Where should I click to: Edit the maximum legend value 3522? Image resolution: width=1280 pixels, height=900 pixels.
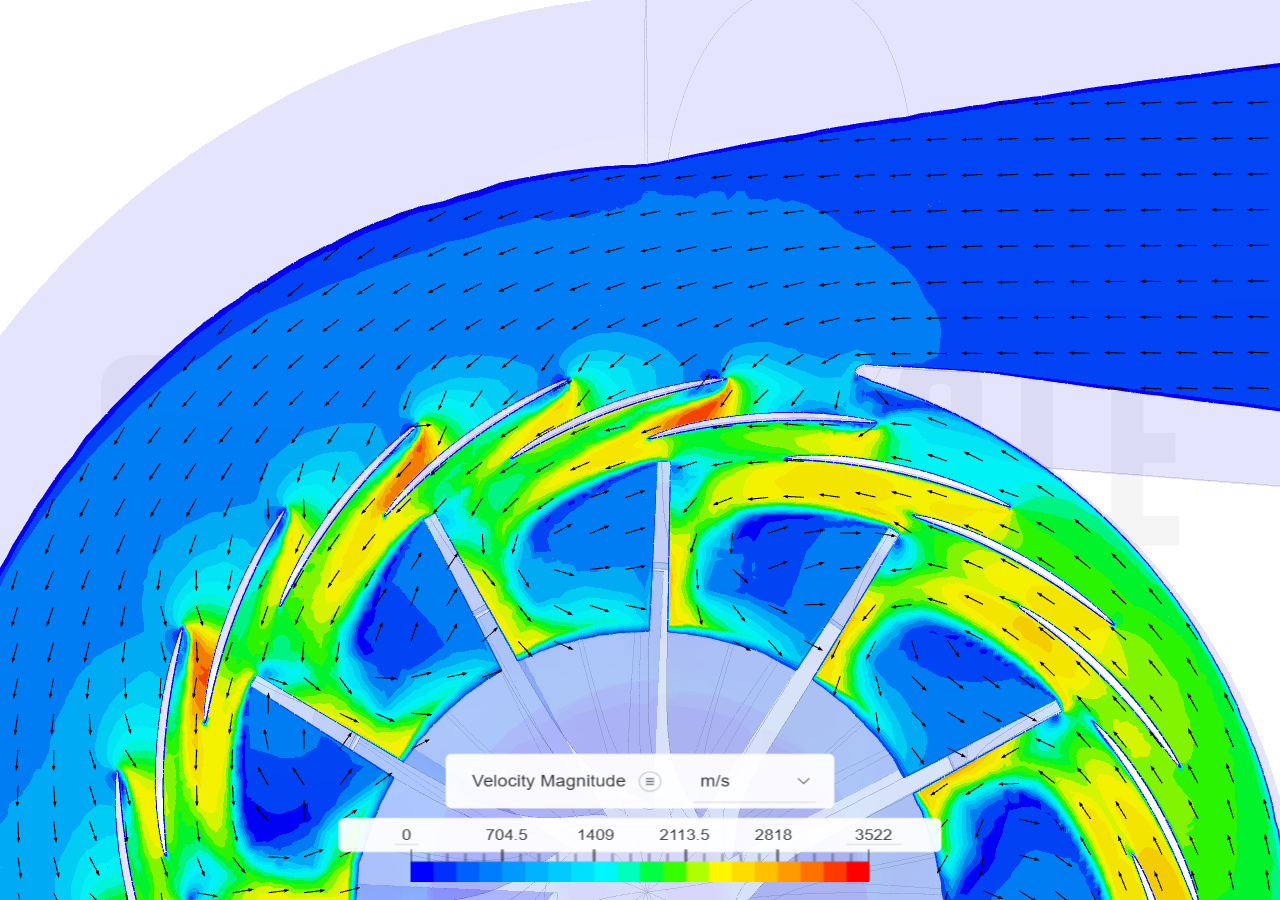(x=873, y=835)
